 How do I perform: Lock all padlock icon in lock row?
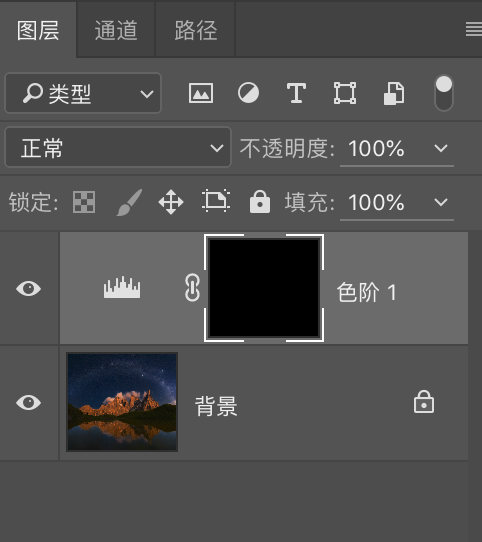260,201
